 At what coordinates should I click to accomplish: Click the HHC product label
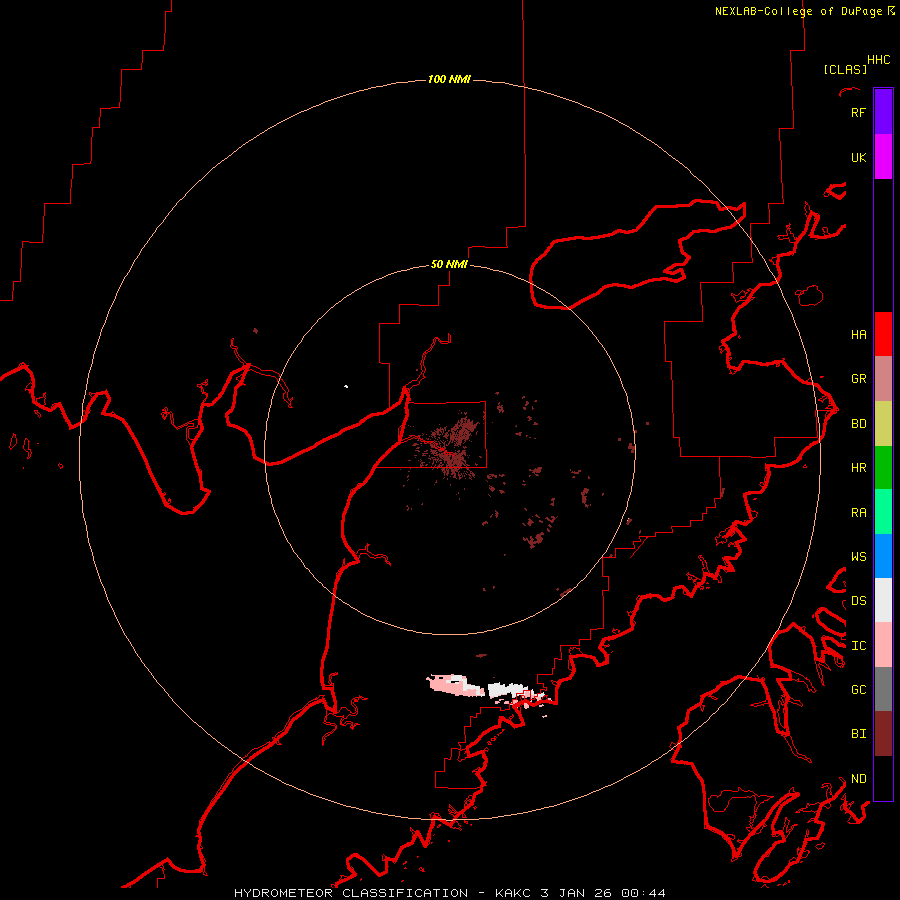(x=878, y=60)
